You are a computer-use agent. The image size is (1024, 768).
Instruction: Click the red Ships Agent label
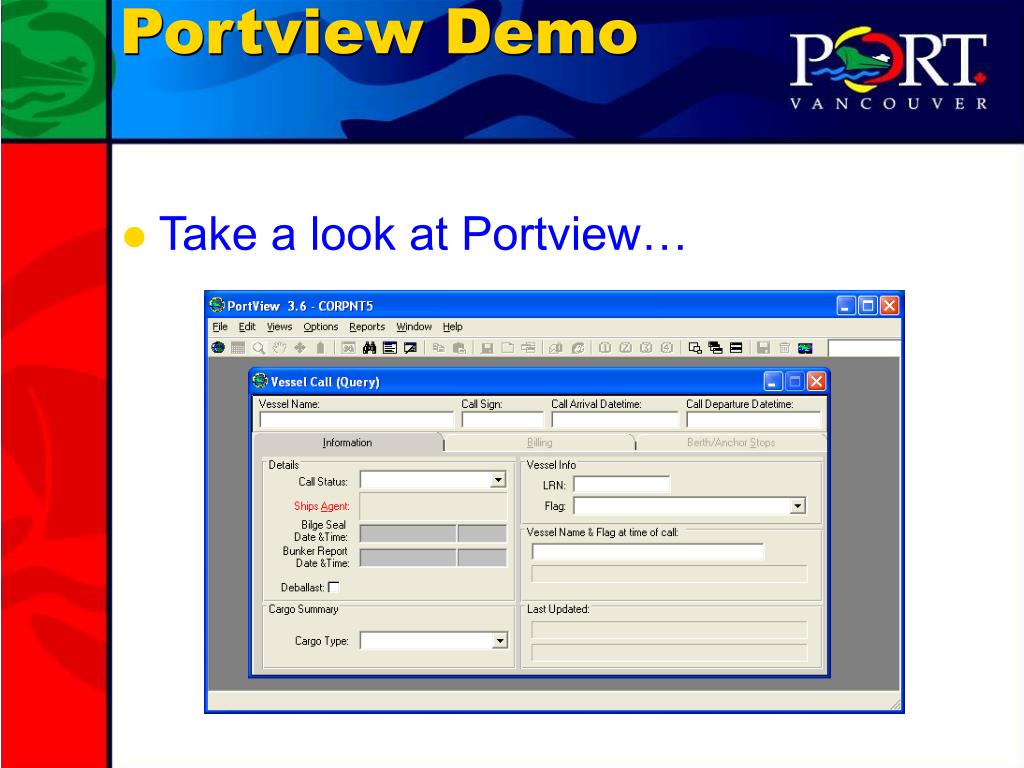click(321, 506)
